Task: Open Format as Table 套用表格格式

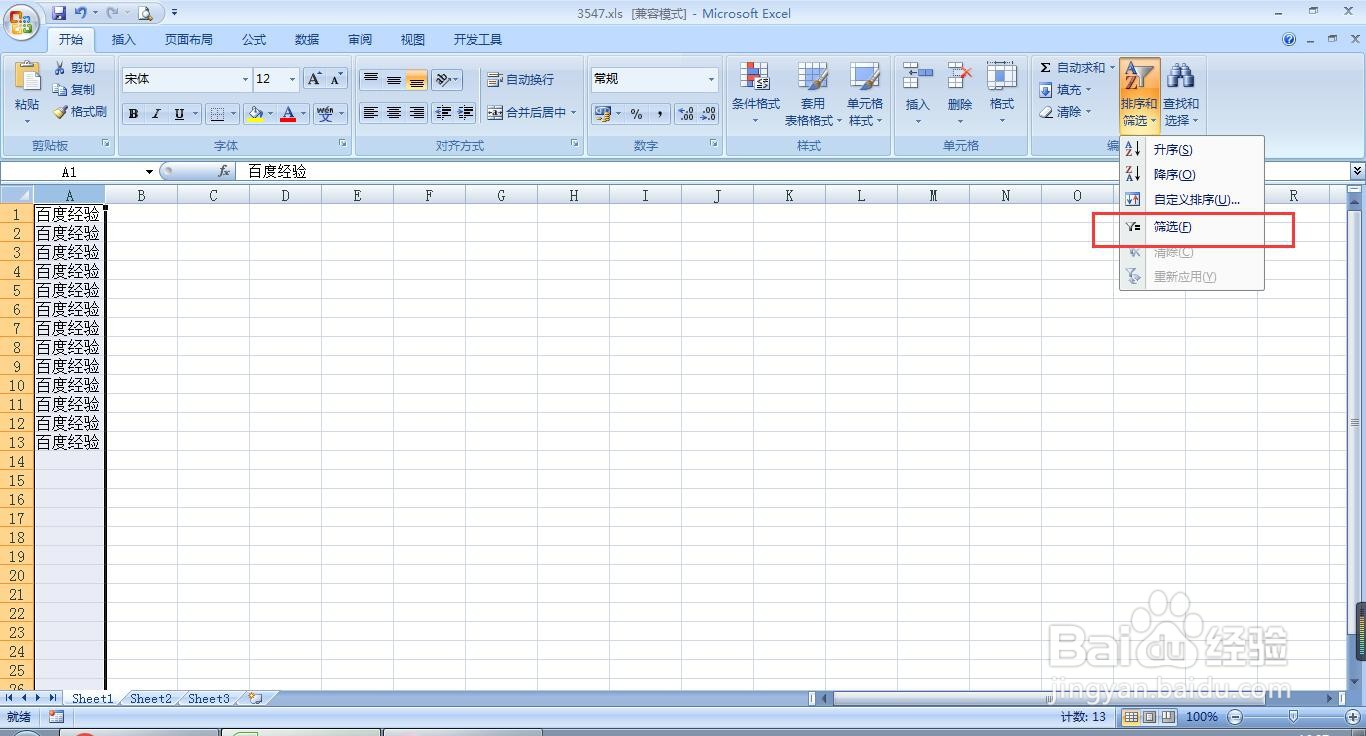Action: click(x=812, y=93)
